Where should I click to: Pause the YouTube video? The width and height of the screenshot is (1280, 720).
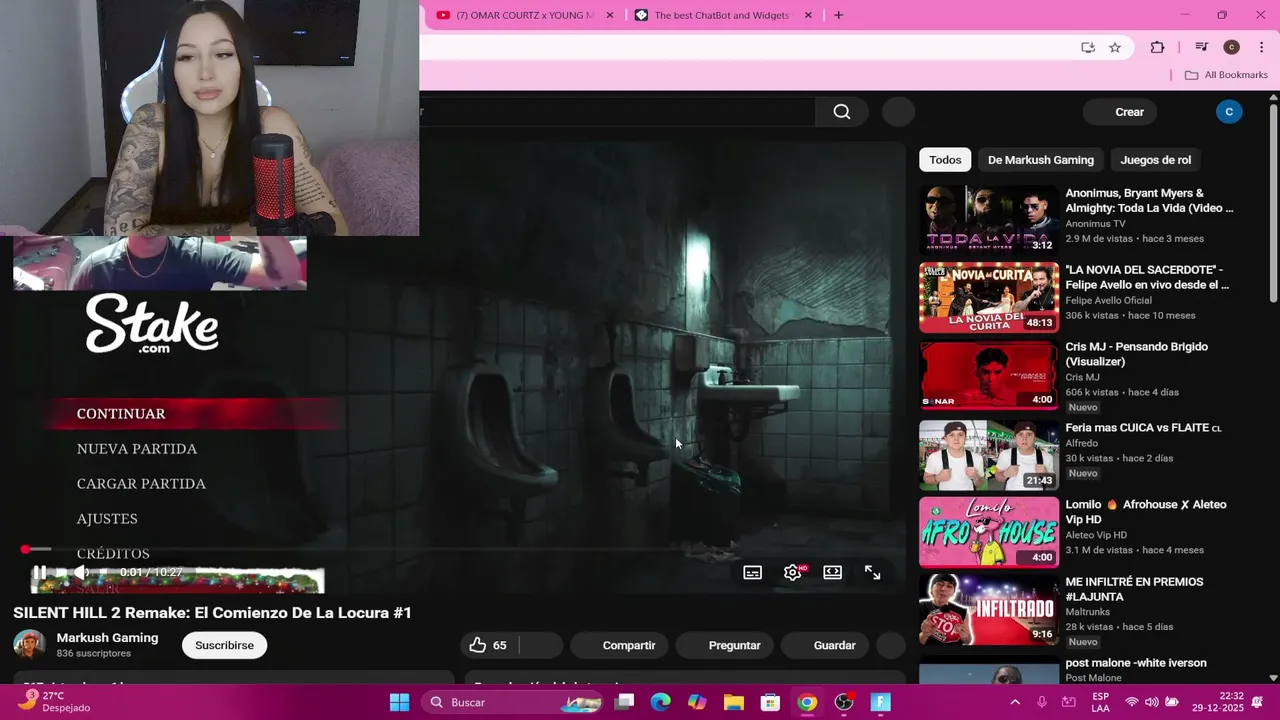pos(39,573)
